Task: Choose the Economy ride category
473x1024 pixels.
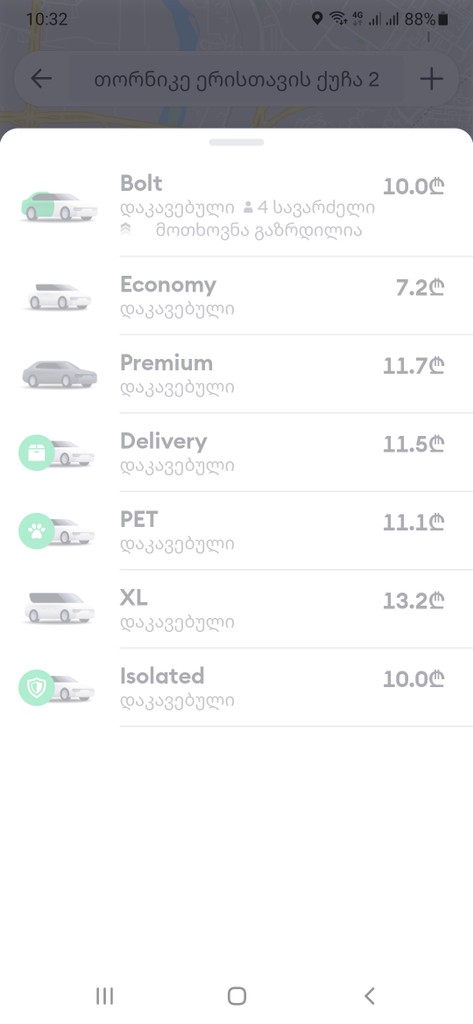Action: [236, 296]
